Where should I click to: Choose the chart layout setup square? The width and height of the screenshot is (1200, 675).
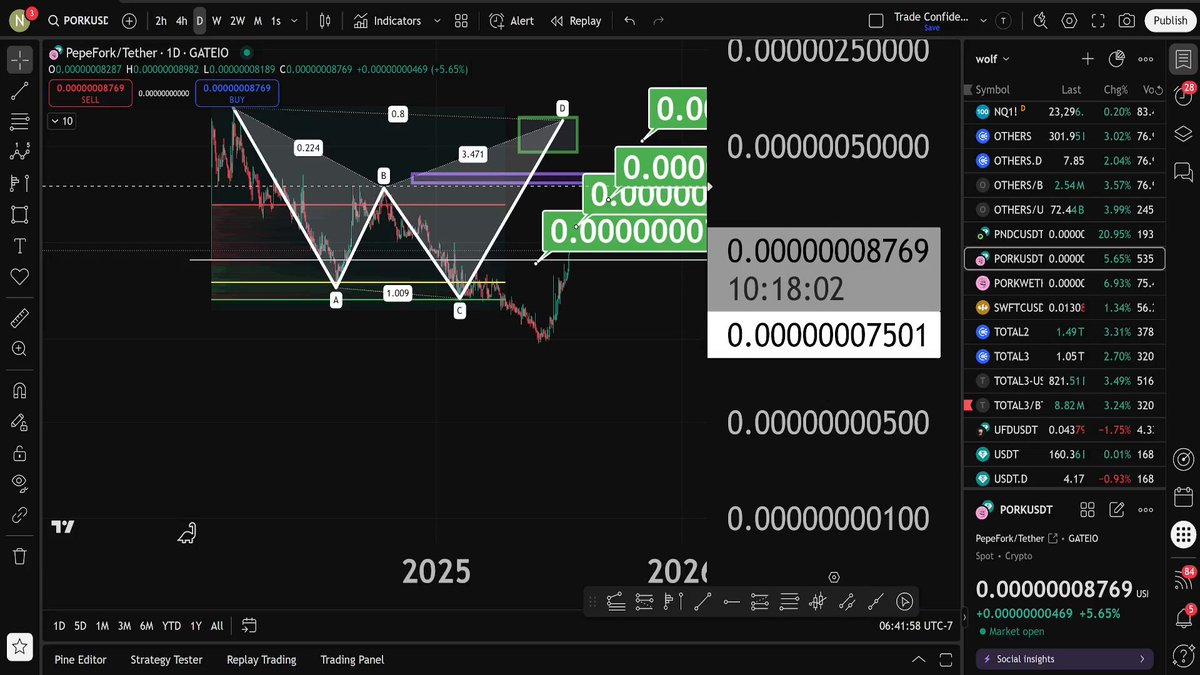876,20
